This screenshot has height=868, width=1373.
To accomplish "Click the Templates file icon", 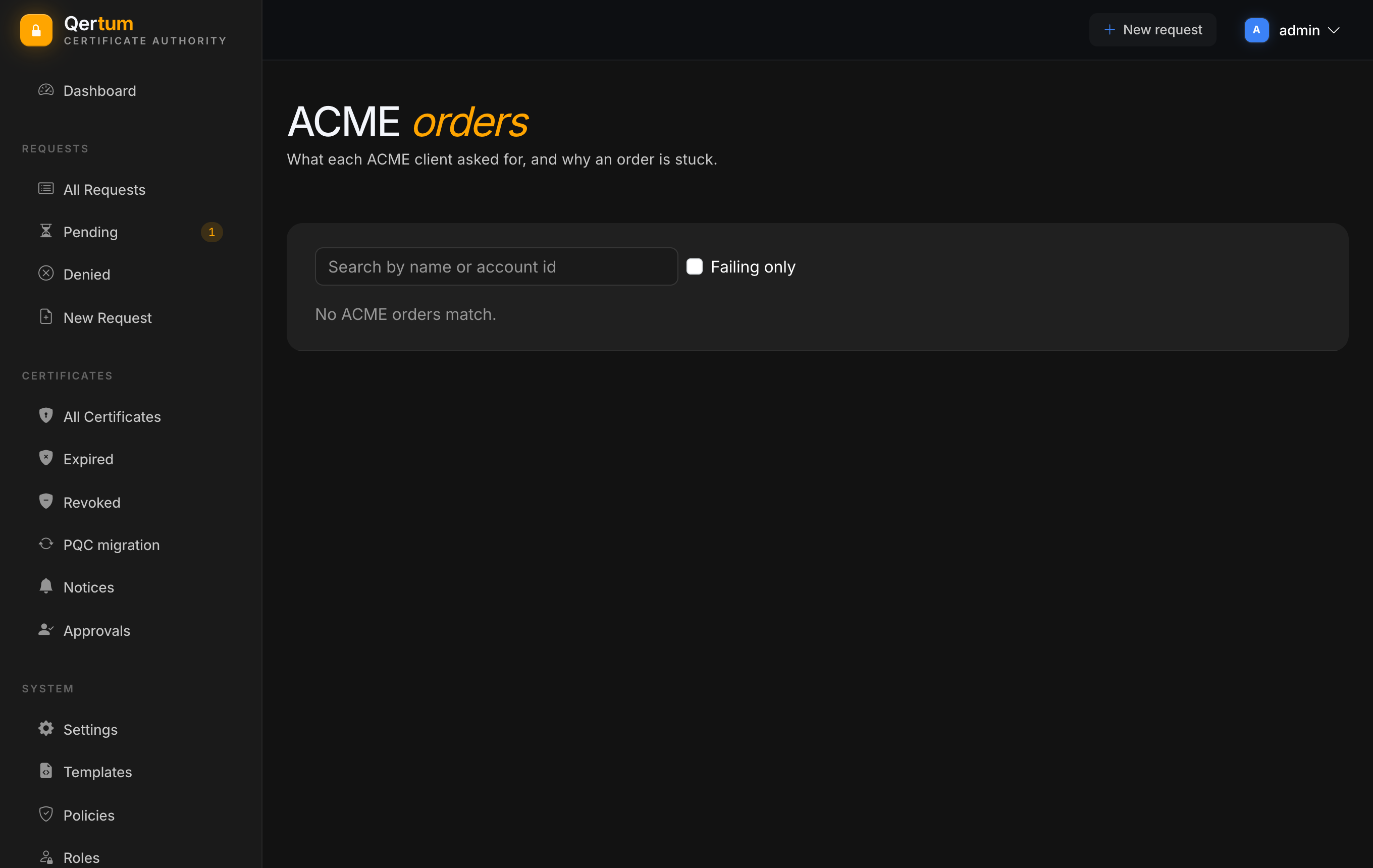I will (x=46, y=771).
